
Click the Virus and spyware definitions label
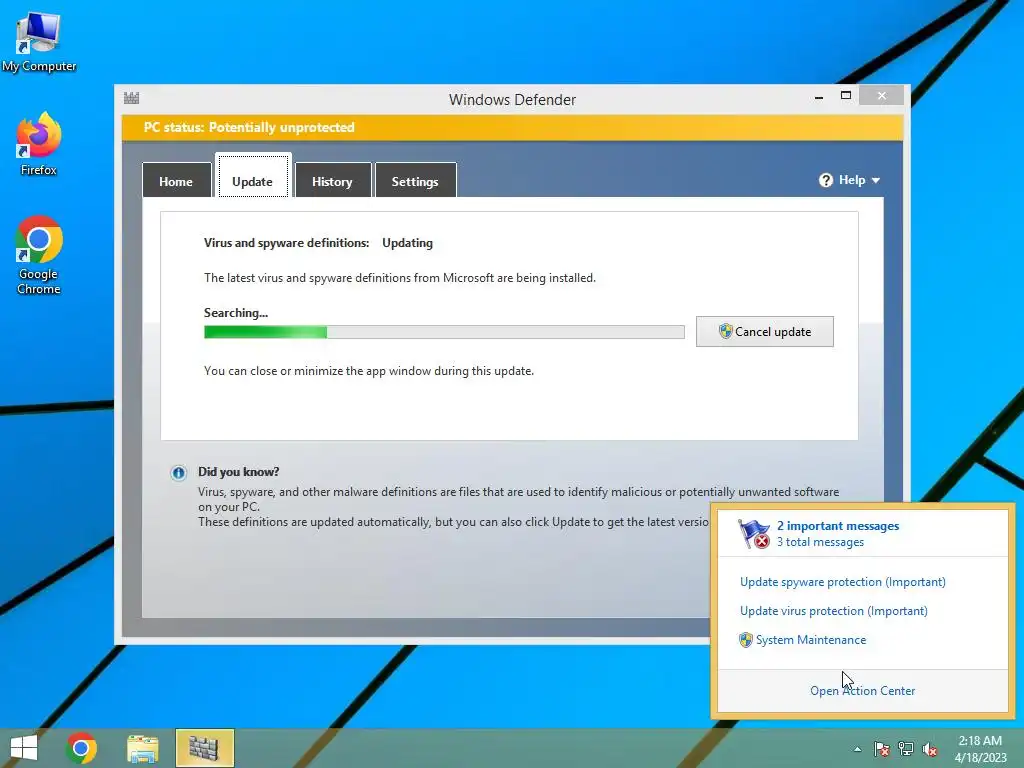pos(286,243)
